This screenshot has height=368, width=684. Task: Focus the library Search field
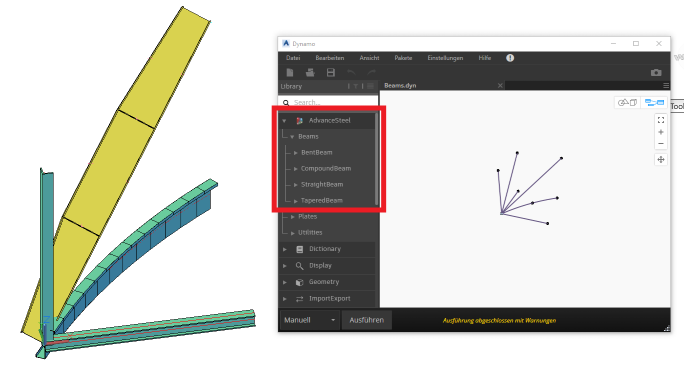click(x=328, y=102)
